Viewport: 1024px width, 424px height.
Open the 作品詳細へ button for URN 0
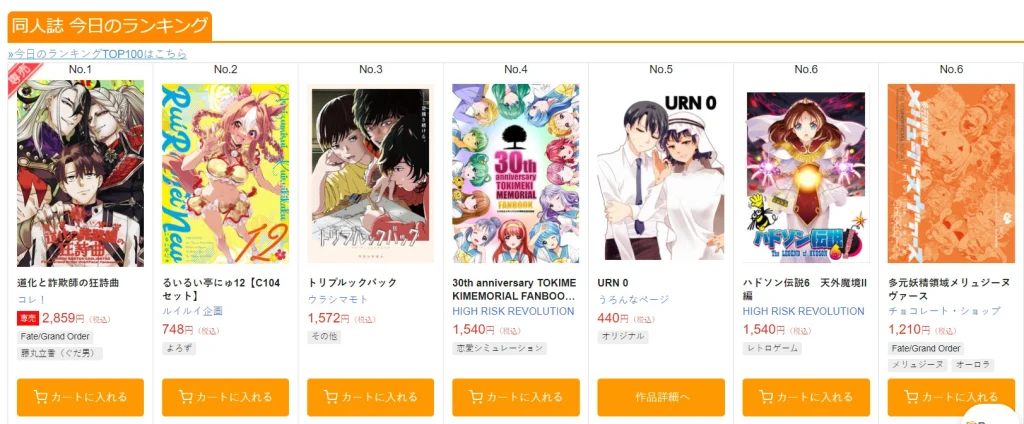[661, 397]
